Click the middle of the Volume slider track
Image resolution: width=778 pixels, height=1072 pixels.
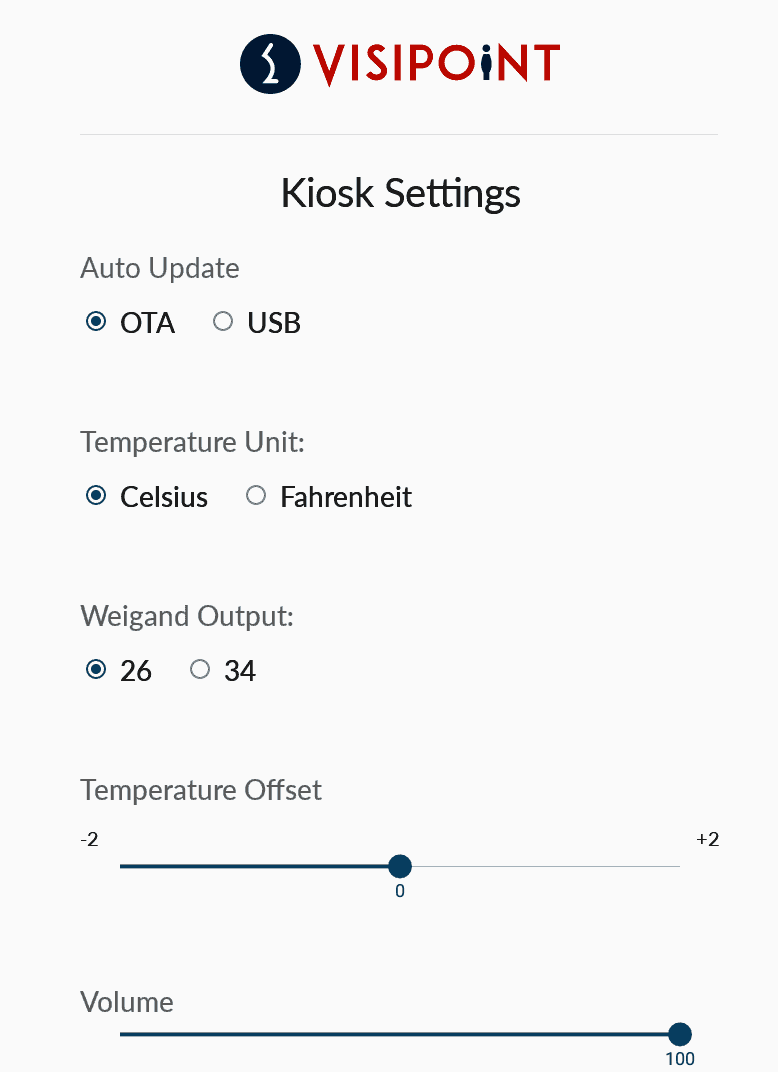400,1034
